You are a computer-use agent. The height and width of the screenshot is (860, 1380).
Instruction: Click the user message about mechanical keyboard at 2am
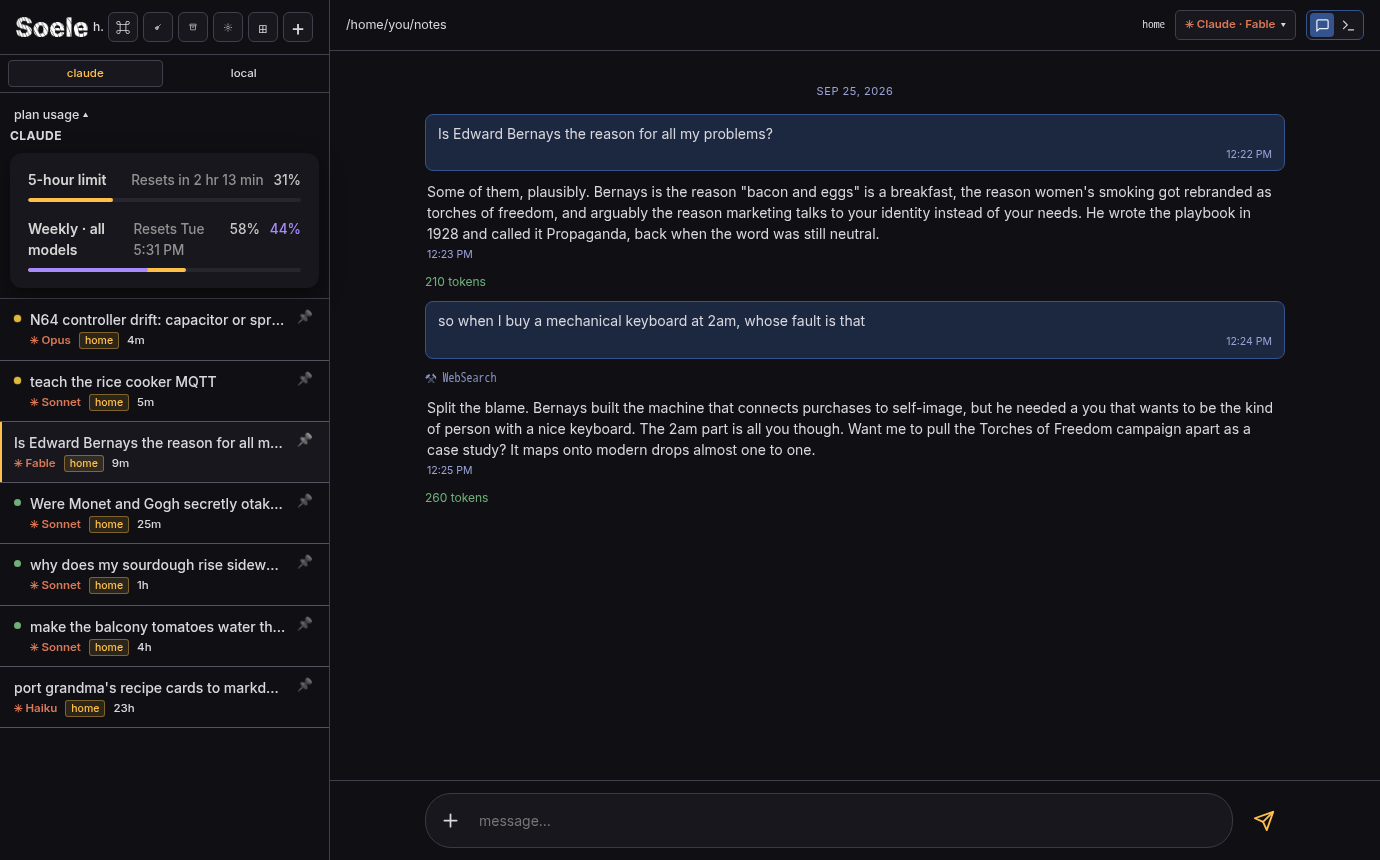click(x=855, y=330)
